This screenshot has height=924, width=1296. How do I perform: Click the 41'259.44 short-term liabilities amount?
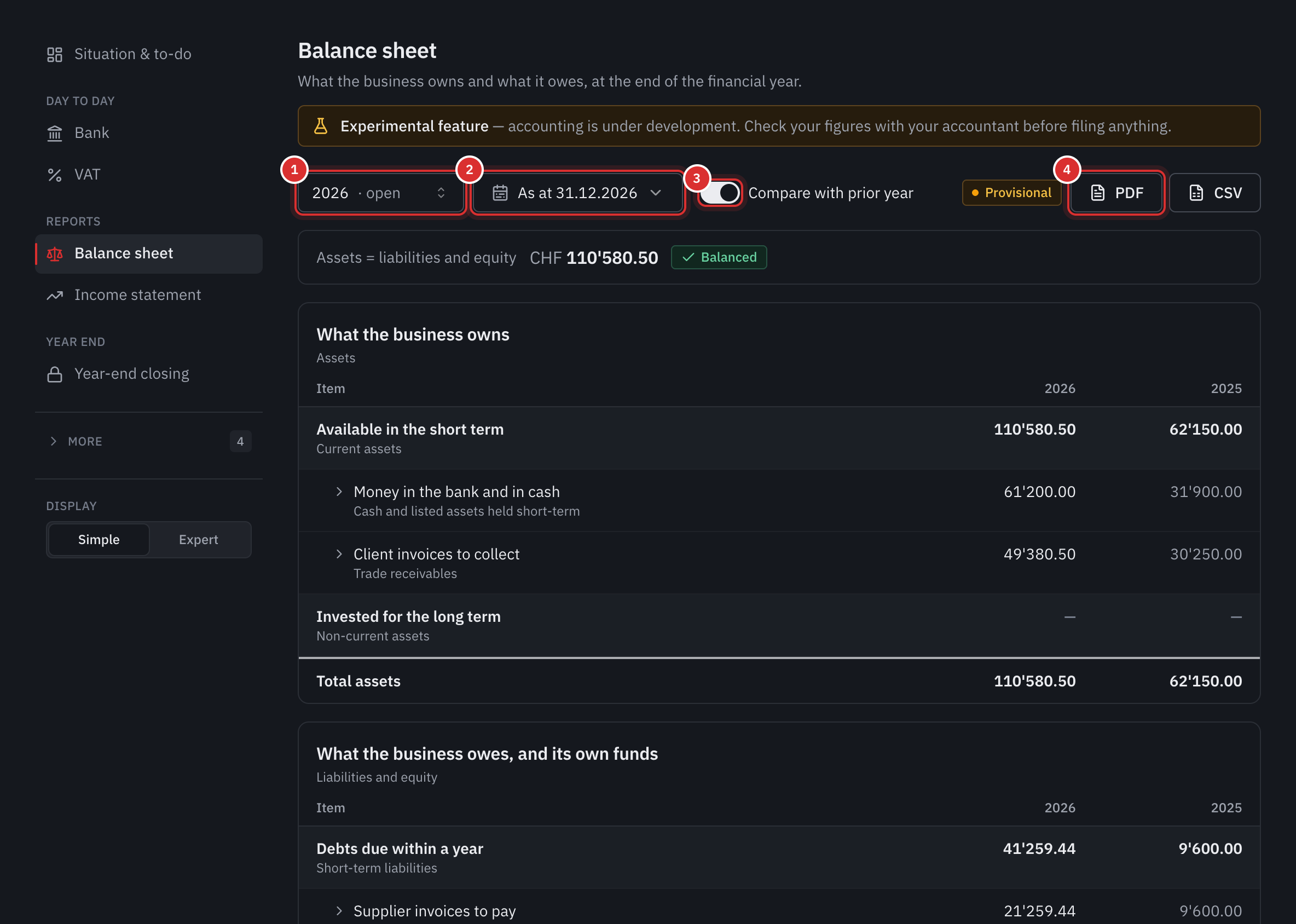click(x=1039, y=848)
